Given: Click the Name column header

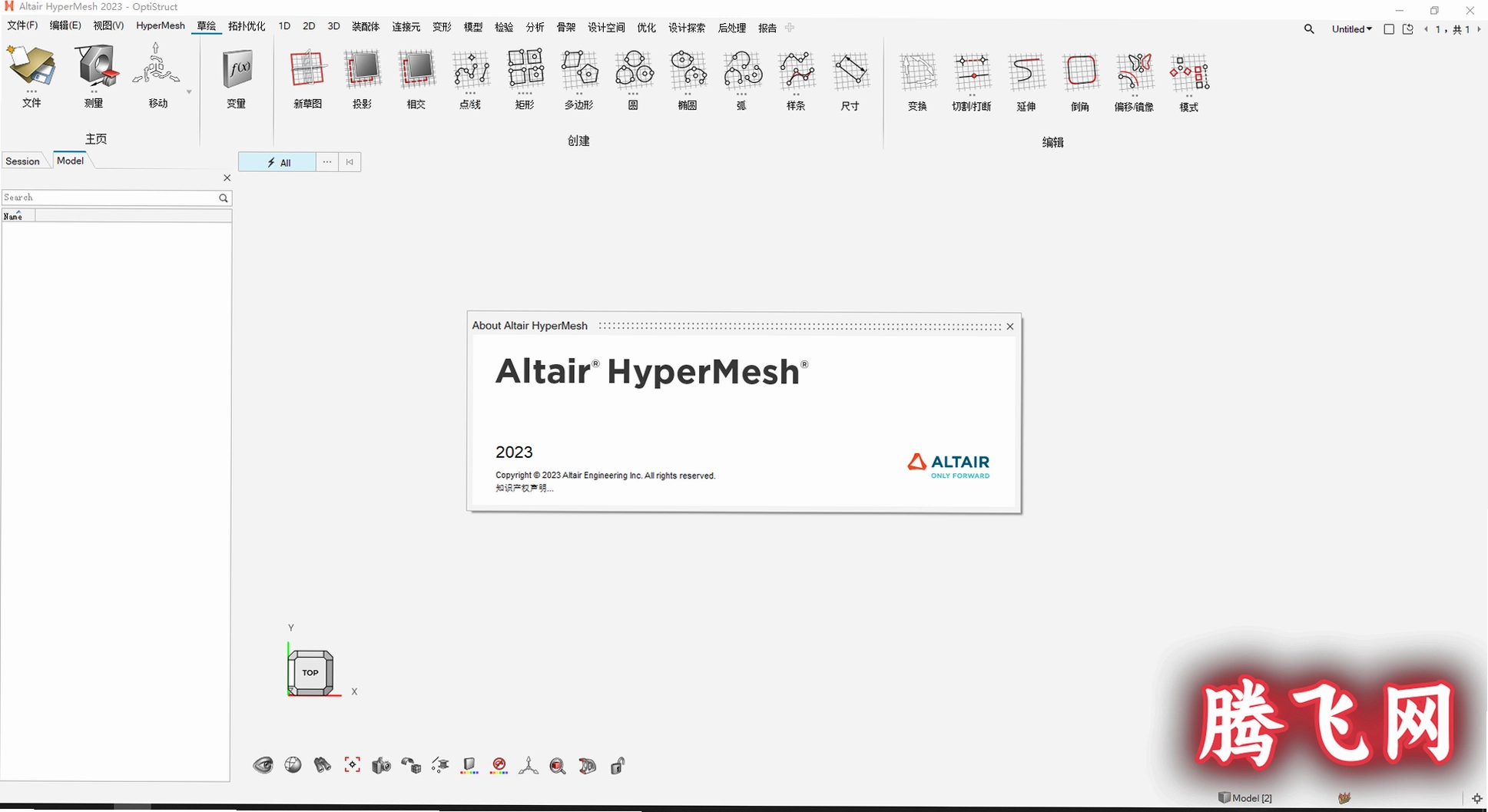Looking at the screenshot, I should [18, 217].
